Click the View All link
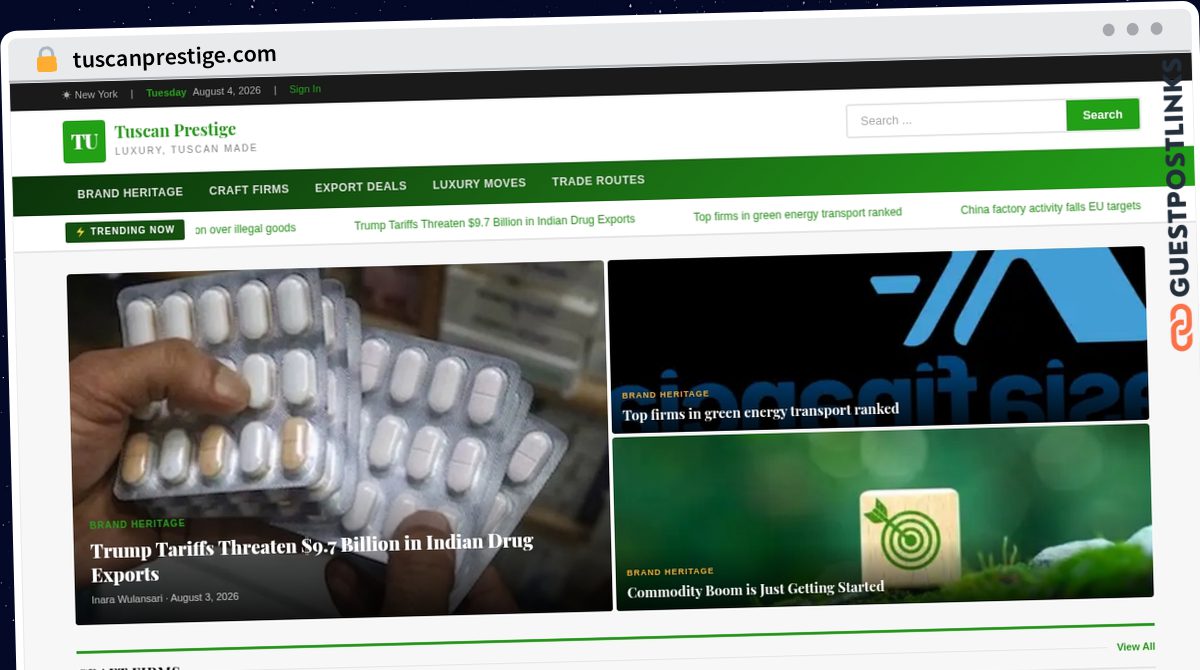The image size is (1200, 670). click(x=1135, y=647)
